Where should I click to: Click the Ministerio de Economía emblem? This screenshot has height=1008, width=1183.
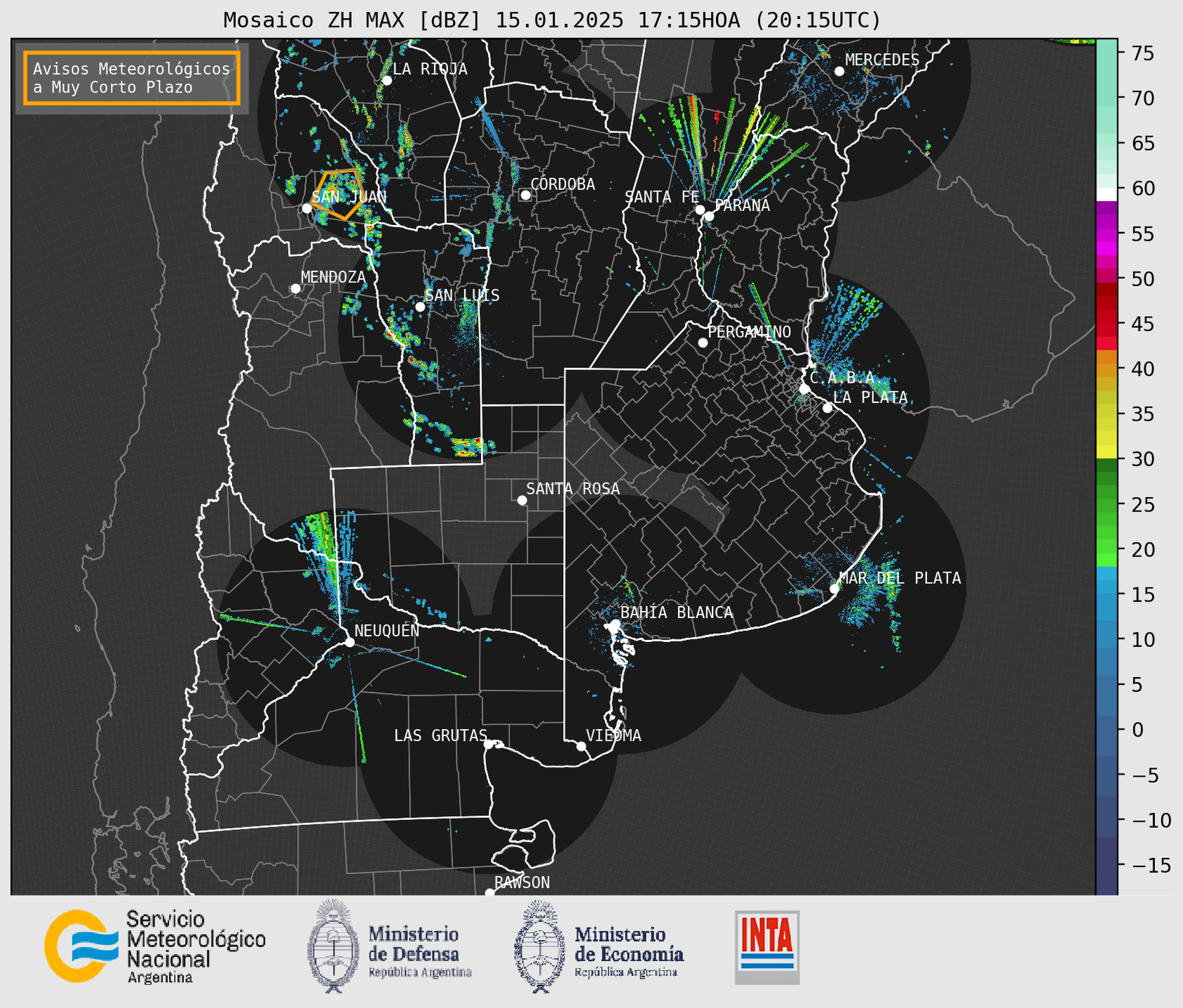(x=539, y=946)
